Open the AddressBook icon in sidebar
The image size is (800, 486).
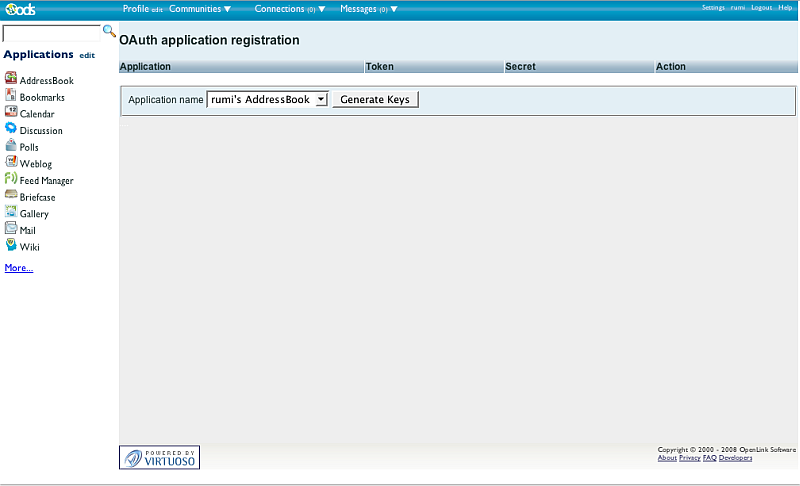coord(11,78)
